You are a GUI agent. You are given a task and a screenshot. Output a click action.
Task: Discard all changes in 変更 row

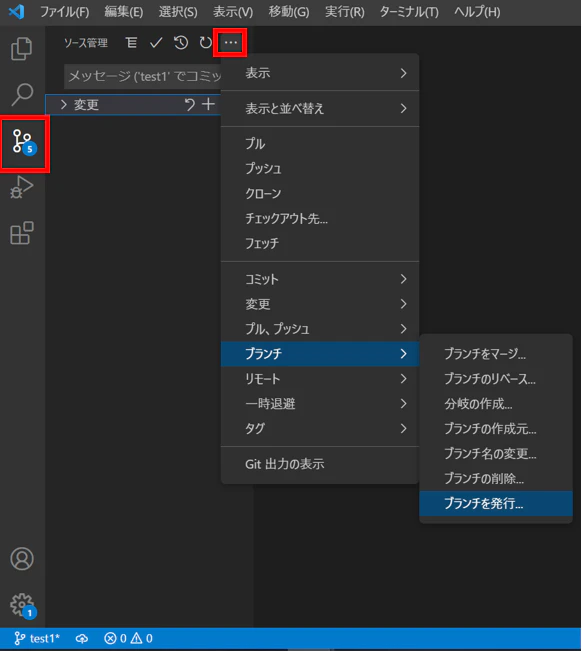click(x=190, y=105)
